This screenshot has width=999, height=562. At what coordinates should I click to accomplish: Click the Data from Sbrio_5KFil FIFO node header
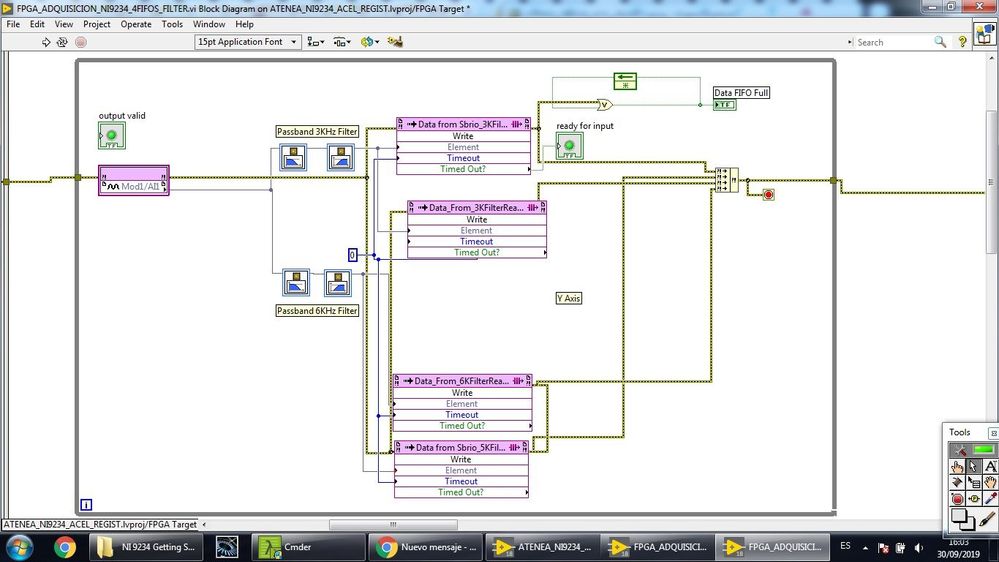click(461, 447)
